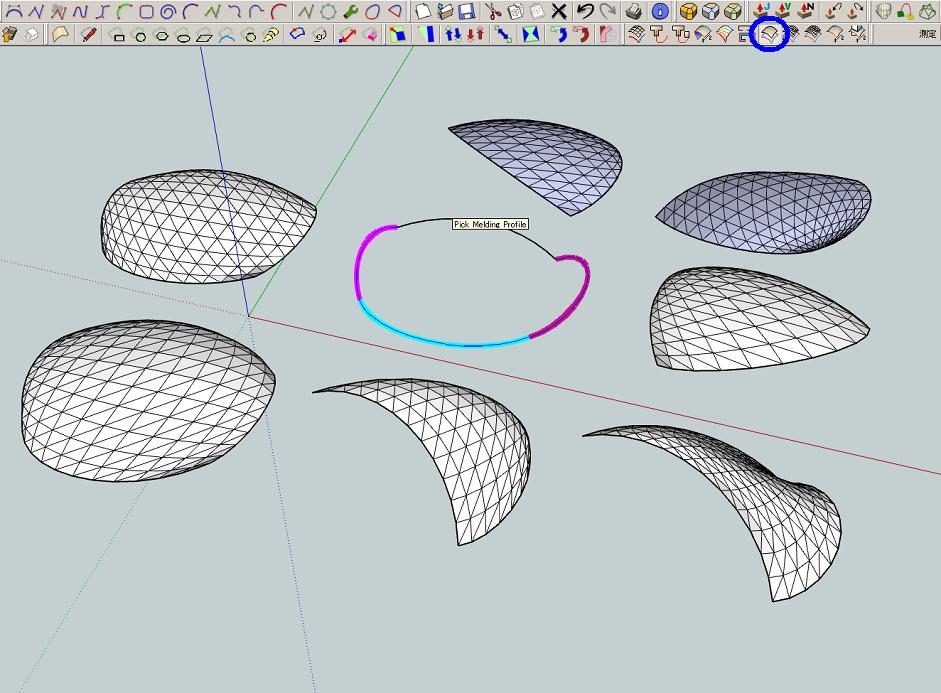Select the blue Sharp Corner tool
The height and width of the screenshot is (693, 941).
[711, 11]
